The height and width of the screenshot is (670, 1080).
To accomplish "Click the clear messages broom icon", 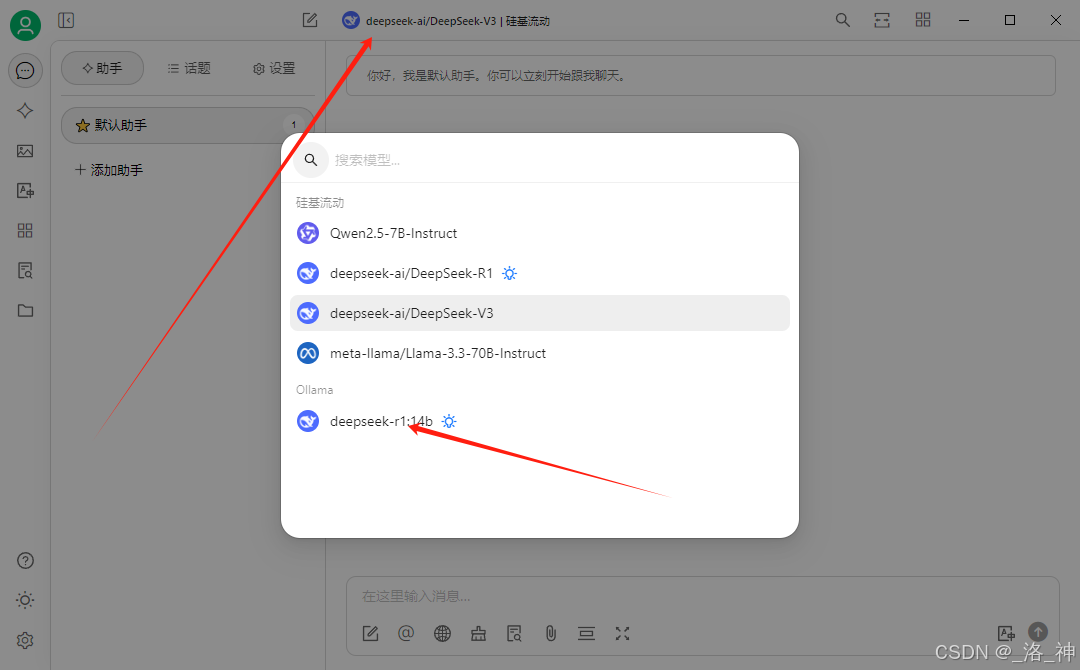I will click(x=478, y=634).
